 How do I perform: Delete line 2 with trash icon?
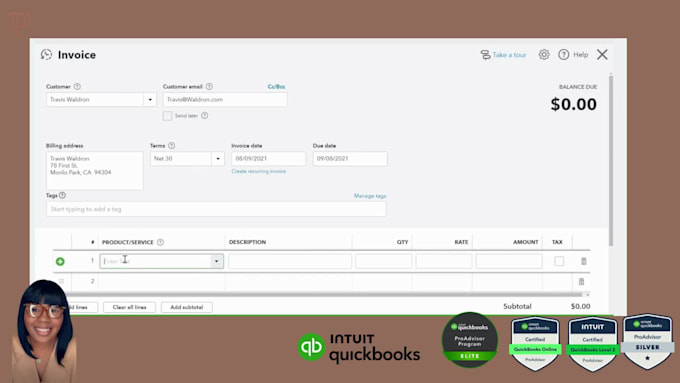(x=582, y=282)
